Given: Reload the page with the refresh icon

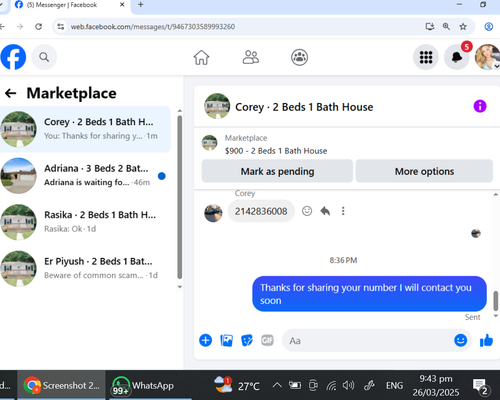Looking at the screenshot, I should (x=39, y=27).
